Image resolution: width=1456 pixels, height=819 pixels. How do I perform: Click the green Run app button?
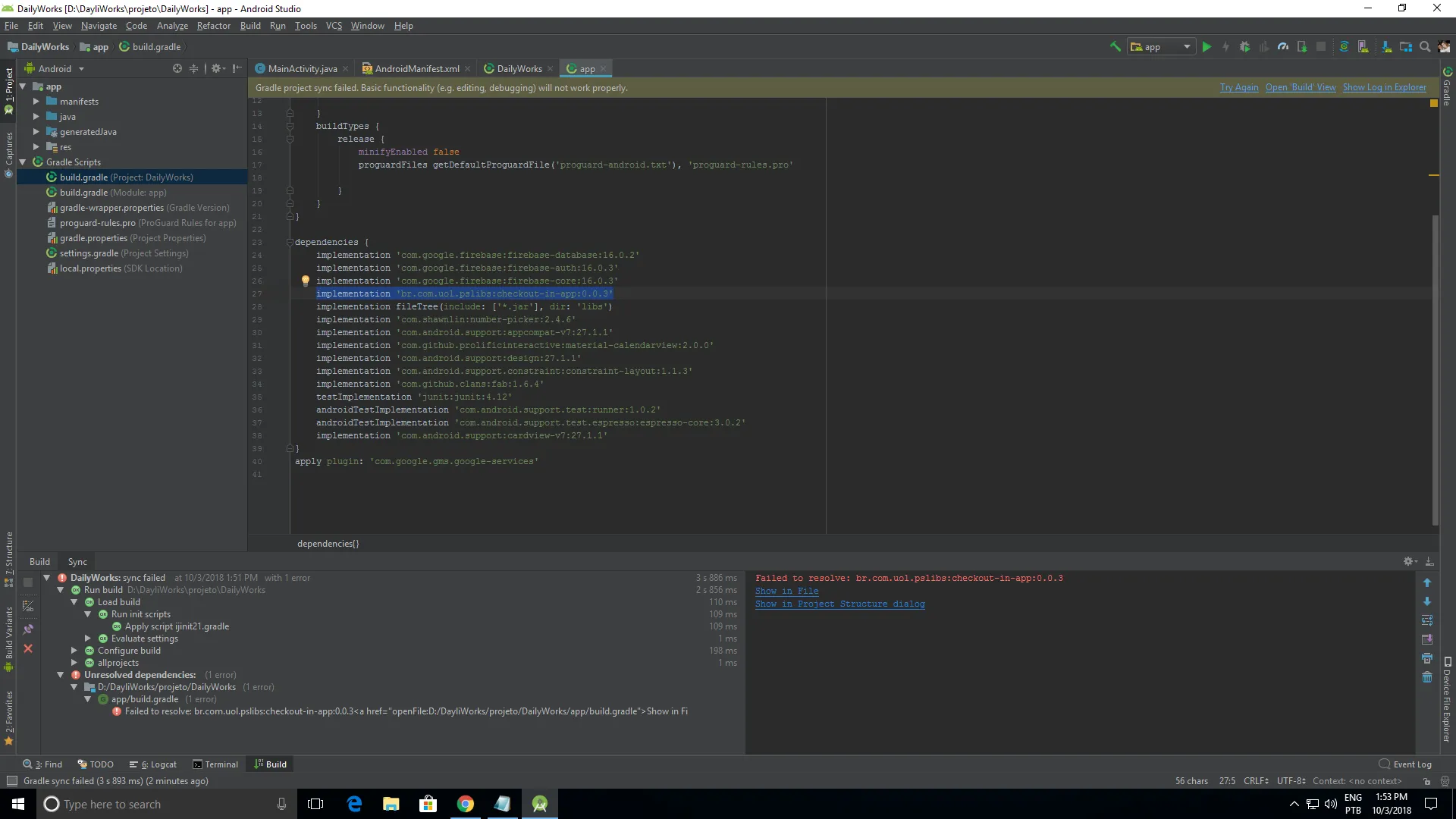tap(1207, 47)
